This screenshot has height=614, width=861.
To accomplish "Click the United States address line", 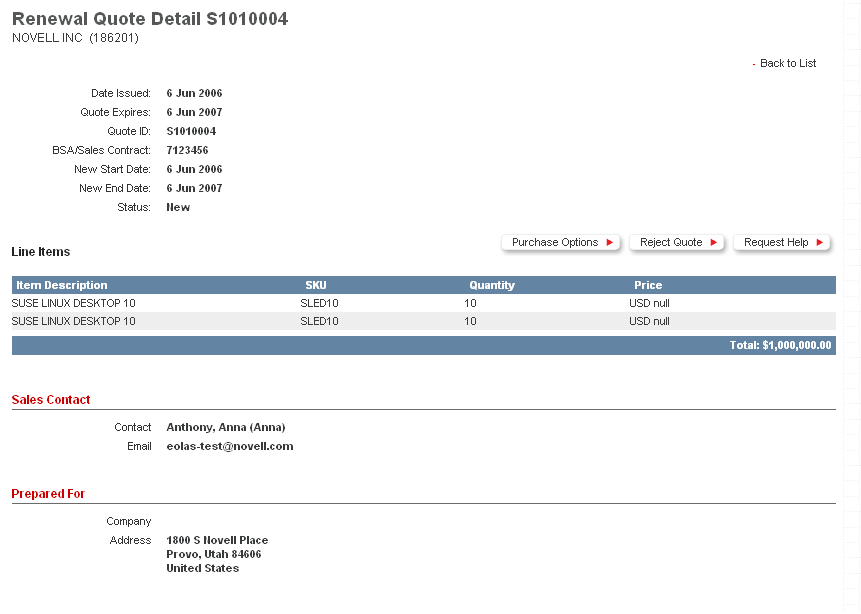I will pyautogui.click(x=203, y=568).
